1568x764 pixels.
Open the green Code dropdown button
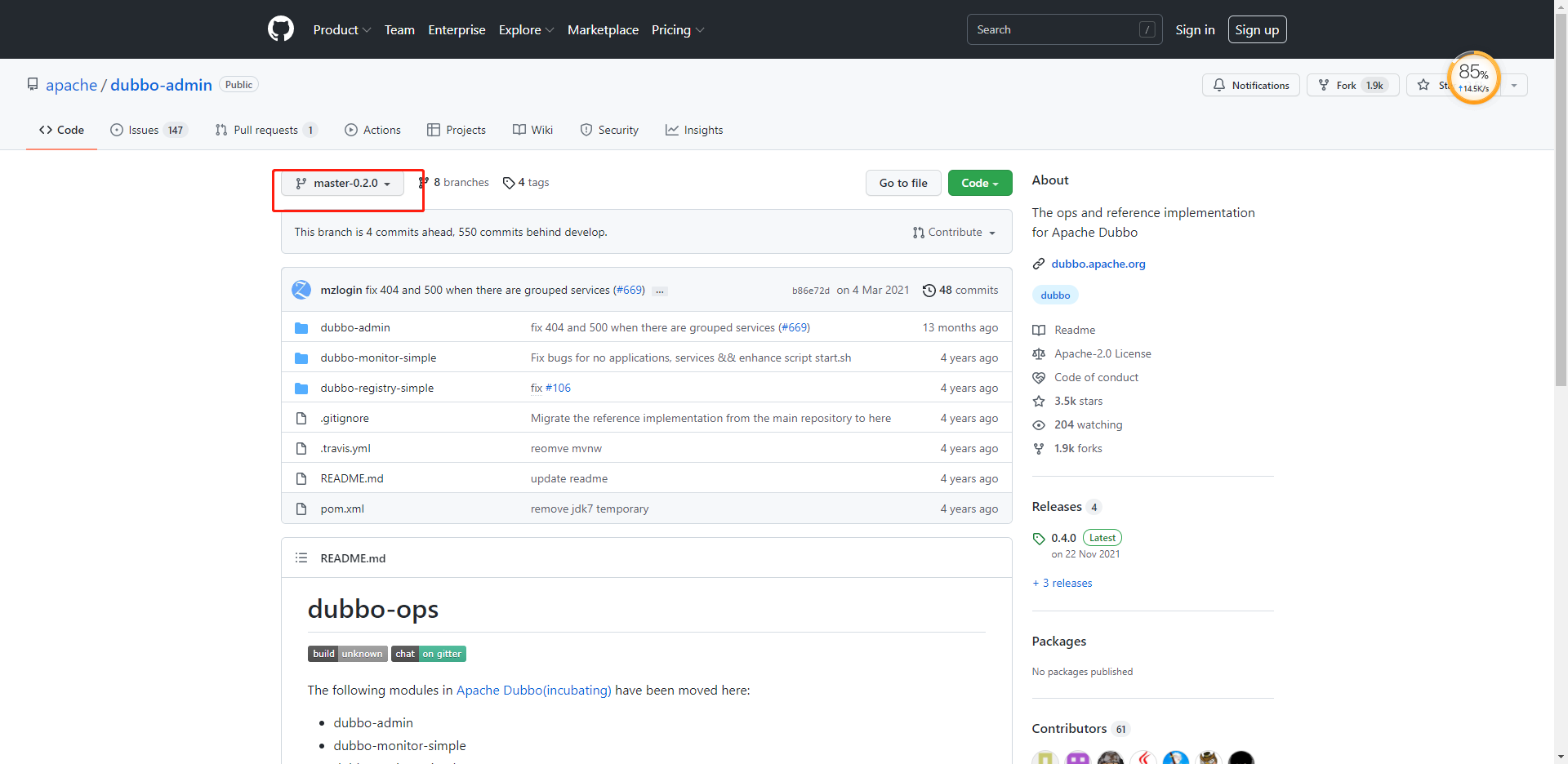point(980,183)
